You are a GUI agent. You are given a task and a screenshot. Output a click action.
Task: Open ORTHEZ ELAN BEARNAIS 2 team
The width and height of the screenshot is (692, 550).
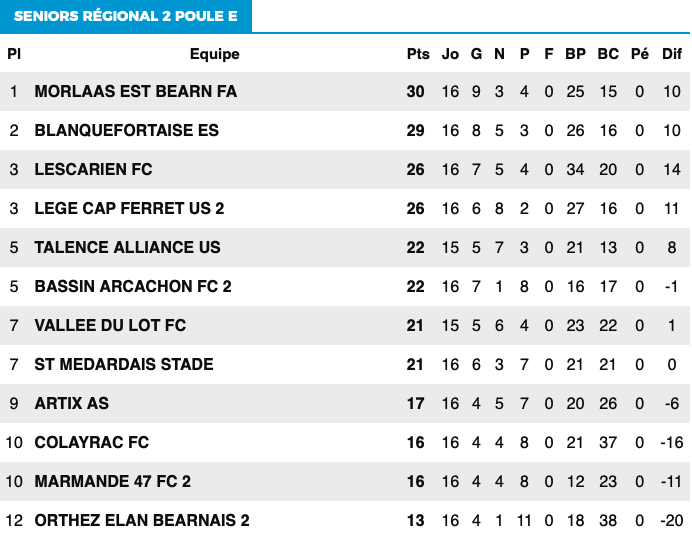tap(142, 520)
